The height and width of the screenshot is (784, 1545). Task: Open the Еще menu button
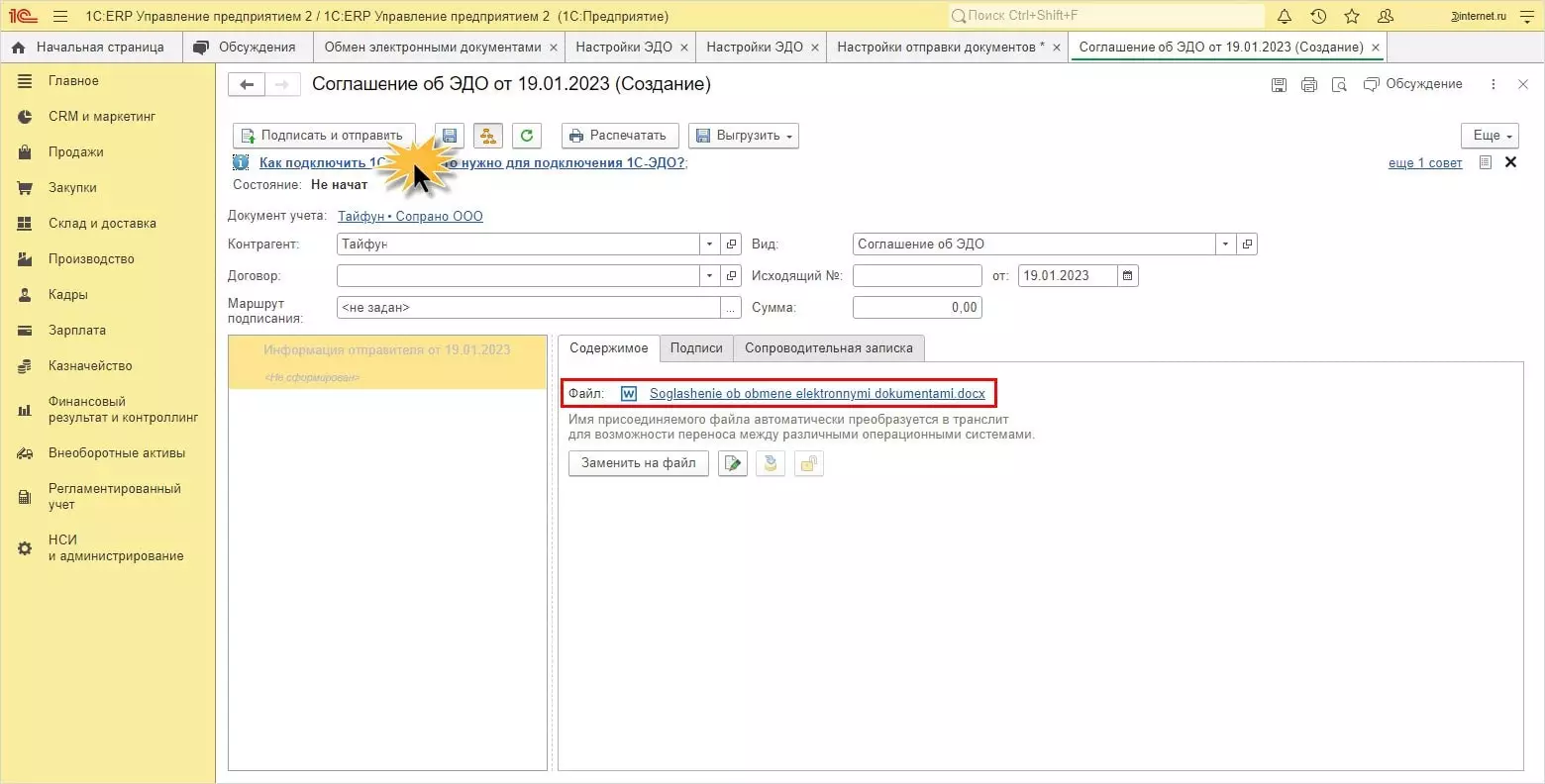[x=1490, y=136]
